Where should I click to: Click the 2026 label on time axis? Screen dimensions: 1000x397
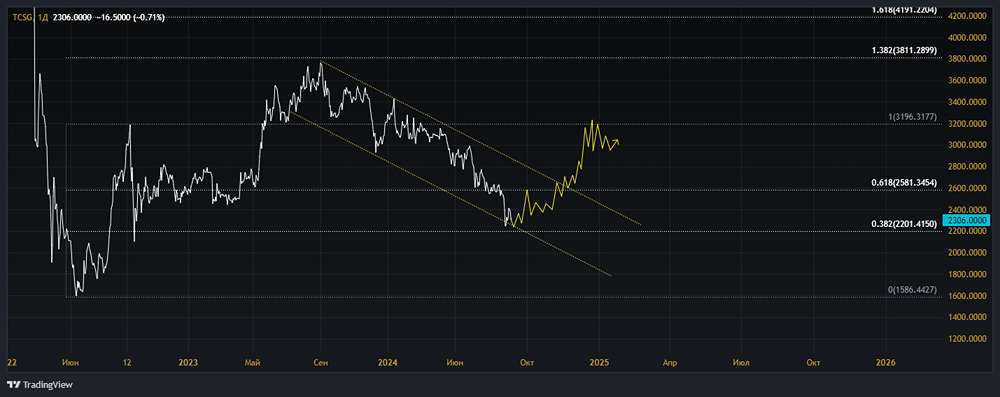[885, 363]
